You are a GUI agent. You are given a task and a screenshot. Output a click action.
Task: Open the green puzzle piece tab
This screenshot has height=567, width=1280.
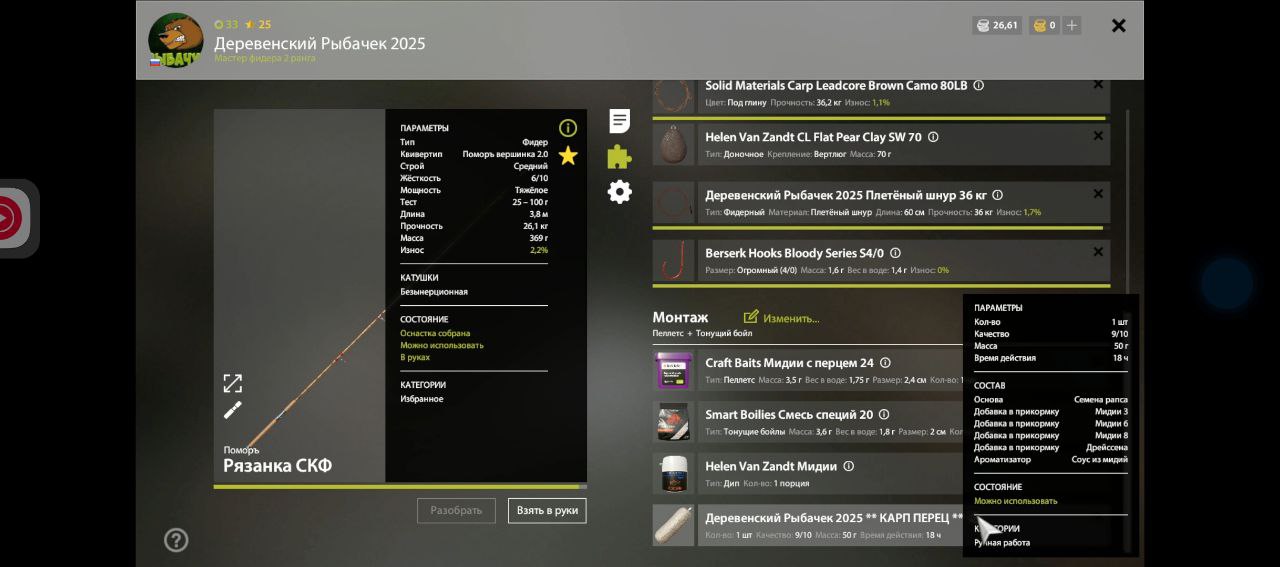(x=620, y=157)
